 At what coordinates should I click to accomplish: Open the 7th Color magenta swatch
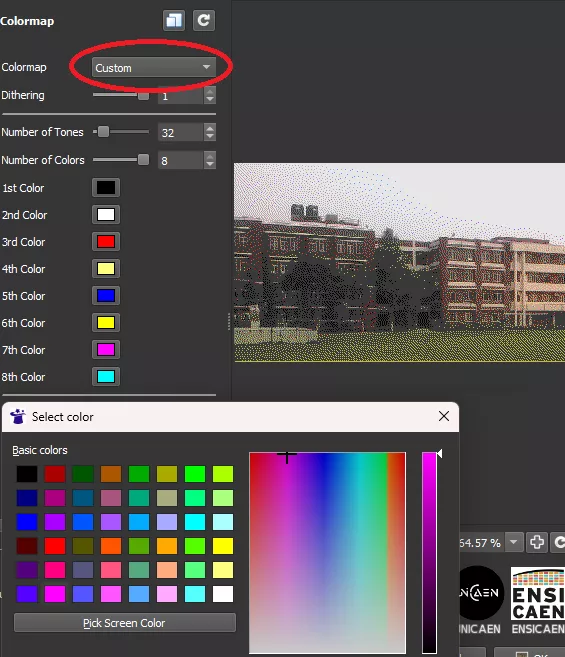(x=106, y=349)
